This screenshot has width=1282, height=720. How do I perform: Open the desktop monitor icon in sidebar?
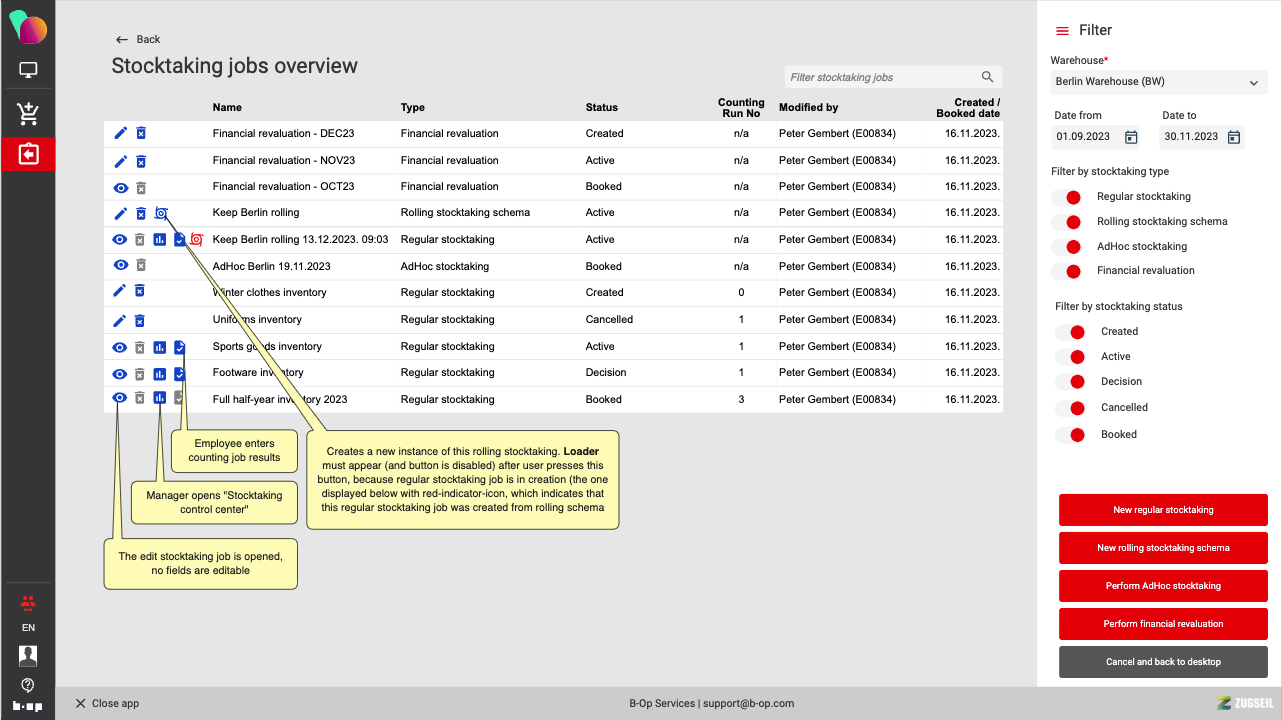[28, 70]
